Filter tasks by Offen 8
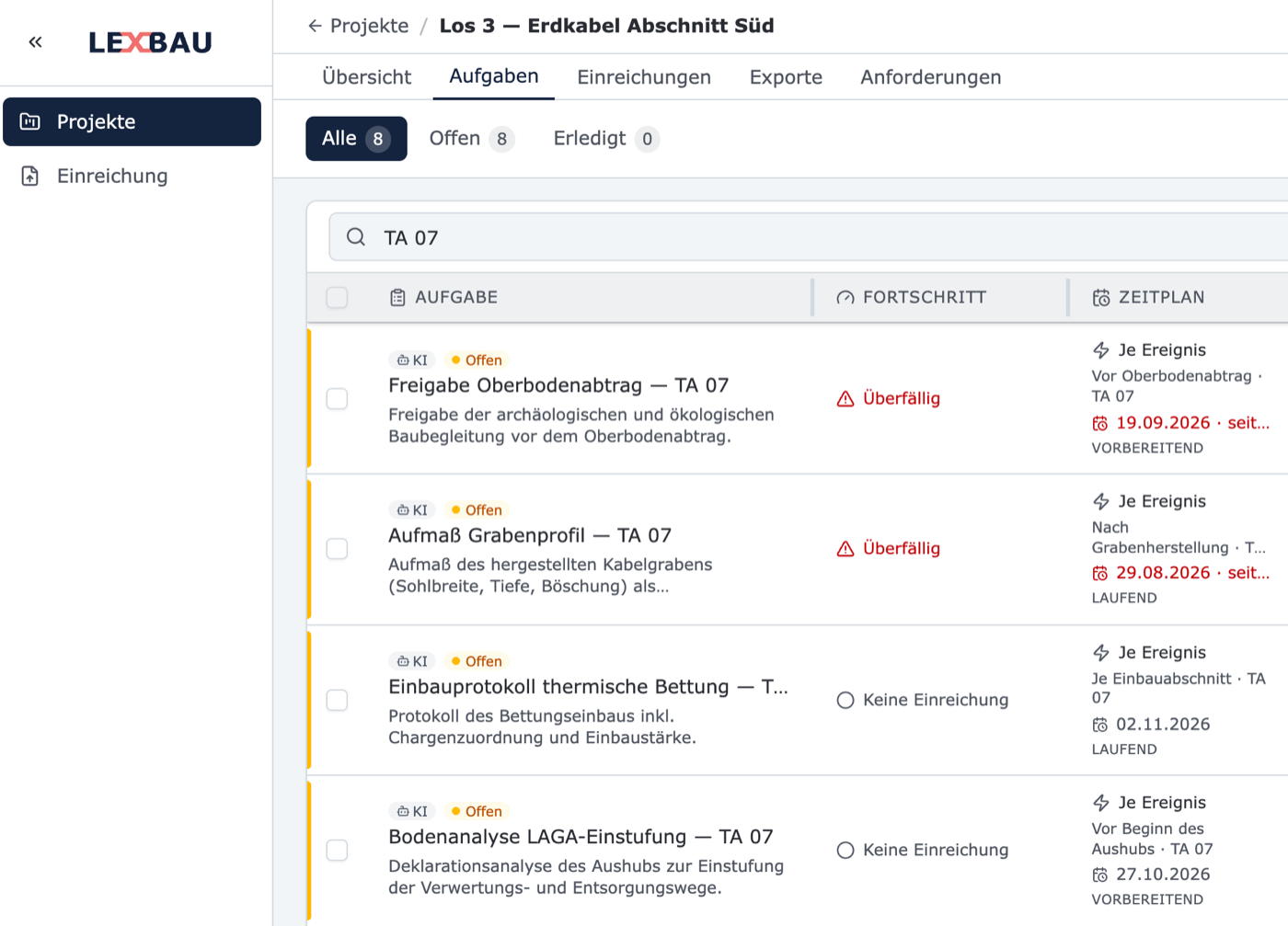This screenshot has width=1288, height=926. click(470, 139)
